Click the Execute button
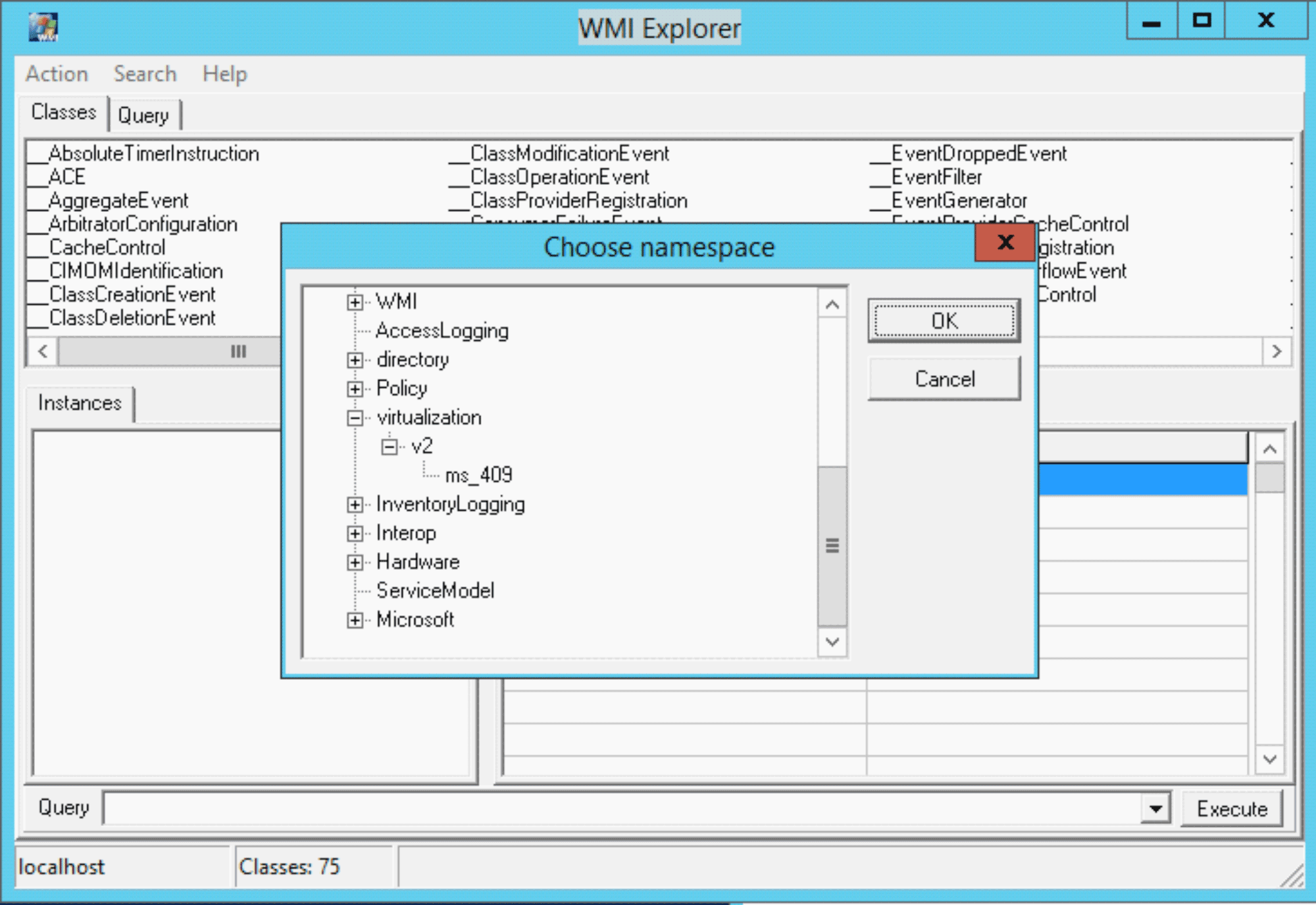1316x905 pixels. (x=1232, y=808)
